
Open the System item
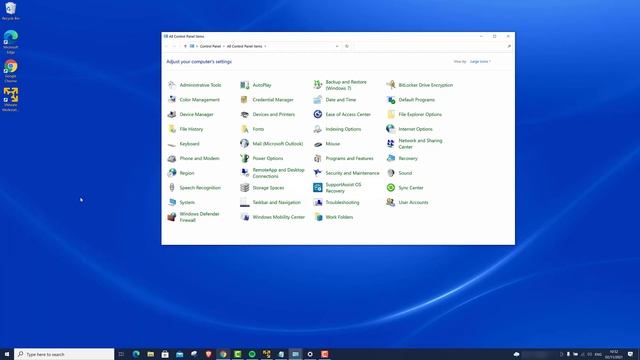pyautogui.click(x=181, y=202)
